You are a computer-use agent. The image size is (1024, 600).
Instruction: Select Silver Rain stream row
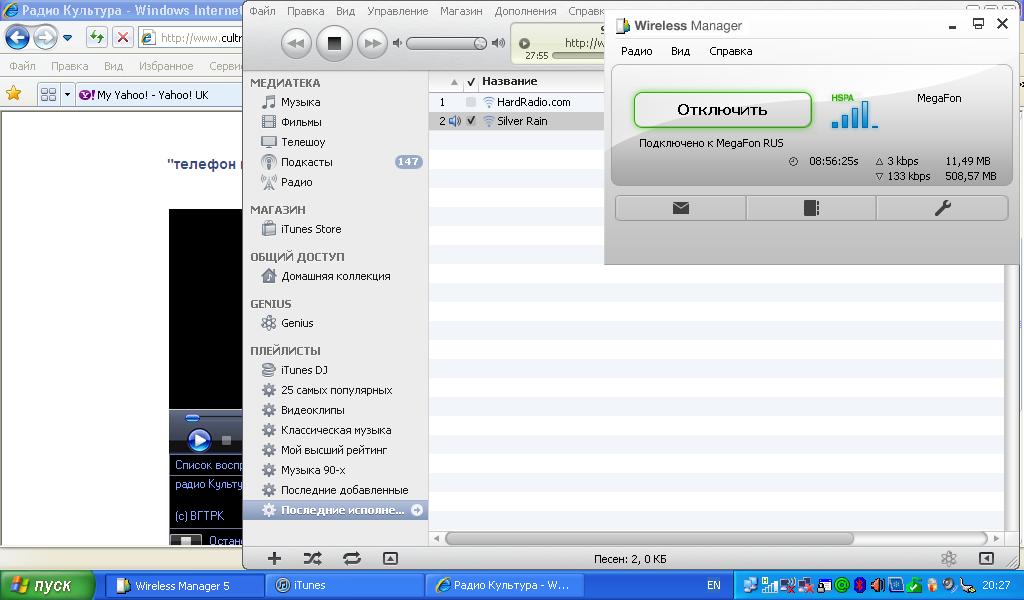pos(517,121)
